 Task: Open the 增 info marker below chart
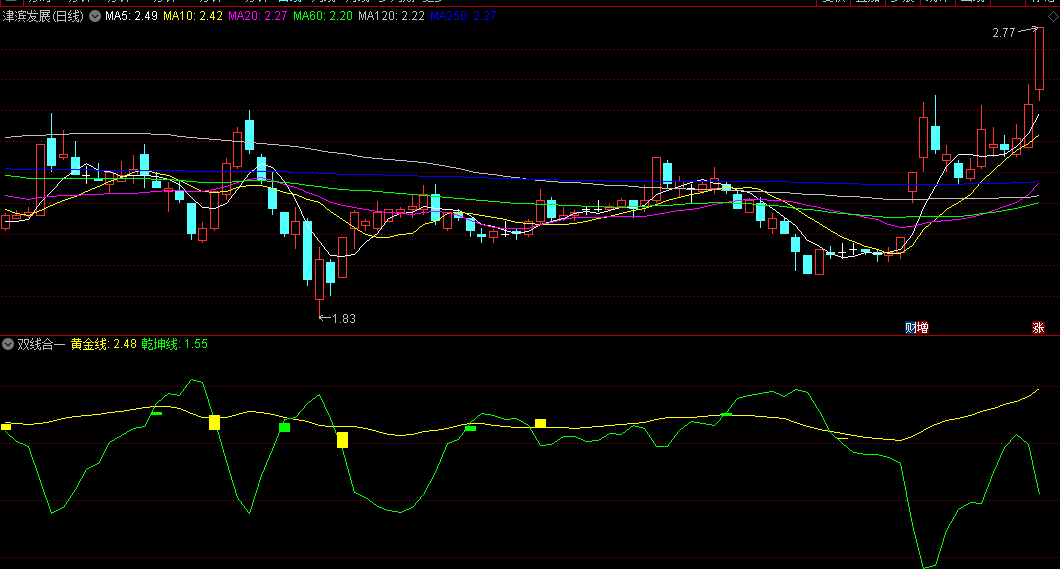pos(923,328)
